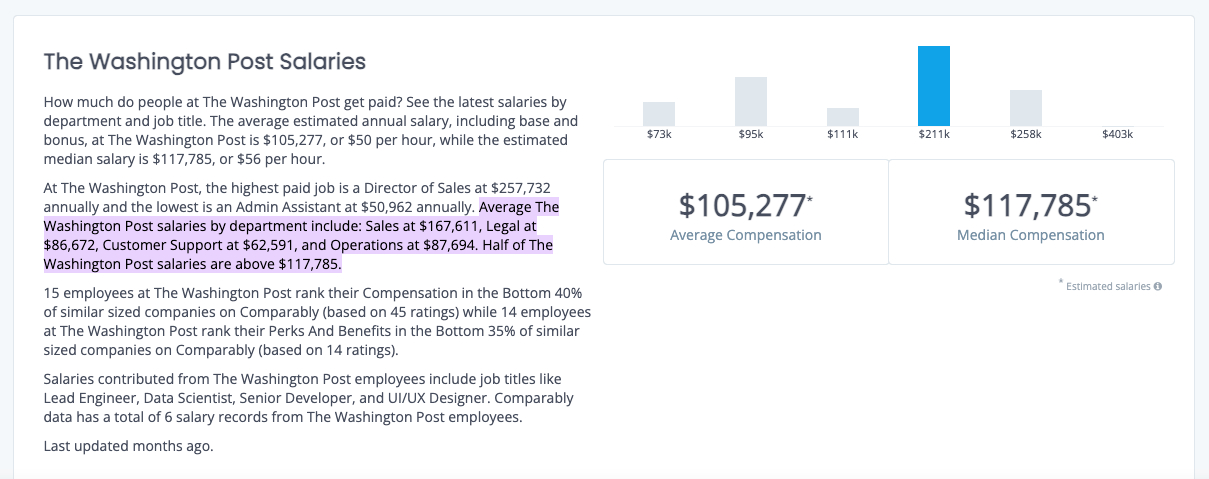Click The Washington Post Salaries heading
Screen dimensions: 1209x479
coord(205,62)
